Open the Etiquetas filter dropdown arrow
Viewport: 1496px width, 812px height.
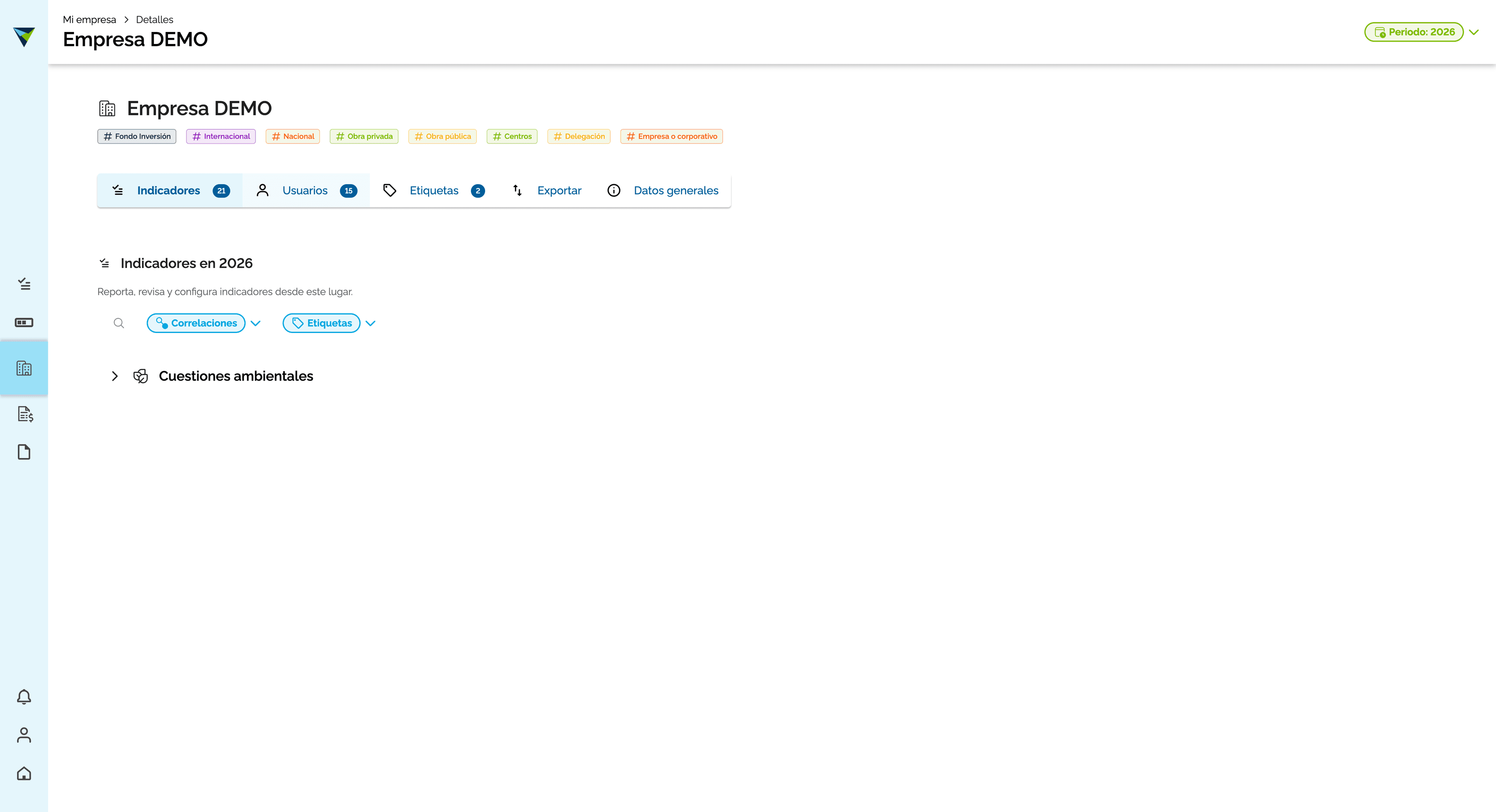tap(370, 323)
